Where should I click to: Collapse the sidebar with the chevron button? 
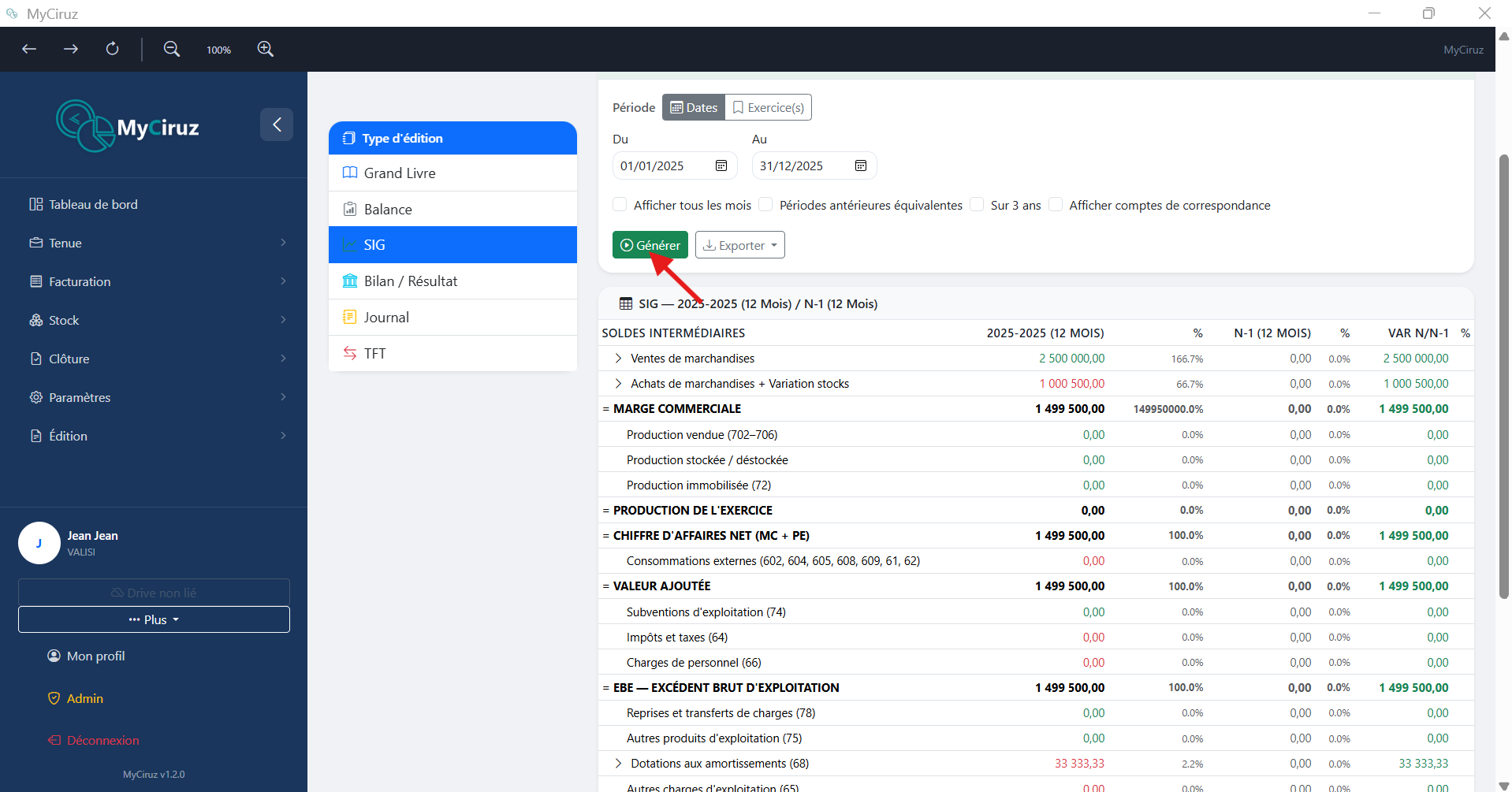[x=277, y=125]
